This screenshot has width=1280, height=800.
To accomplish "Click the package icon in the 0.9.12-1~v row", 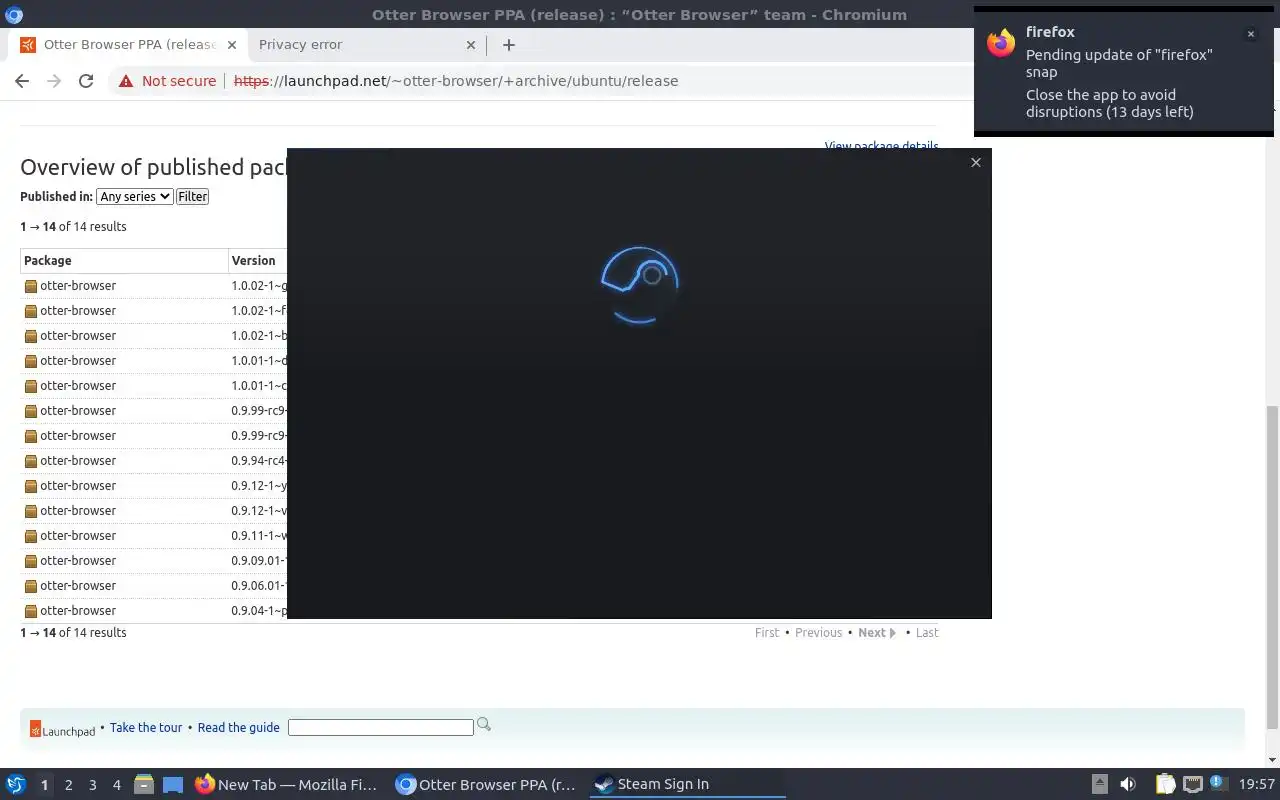I will pos(31,511).
